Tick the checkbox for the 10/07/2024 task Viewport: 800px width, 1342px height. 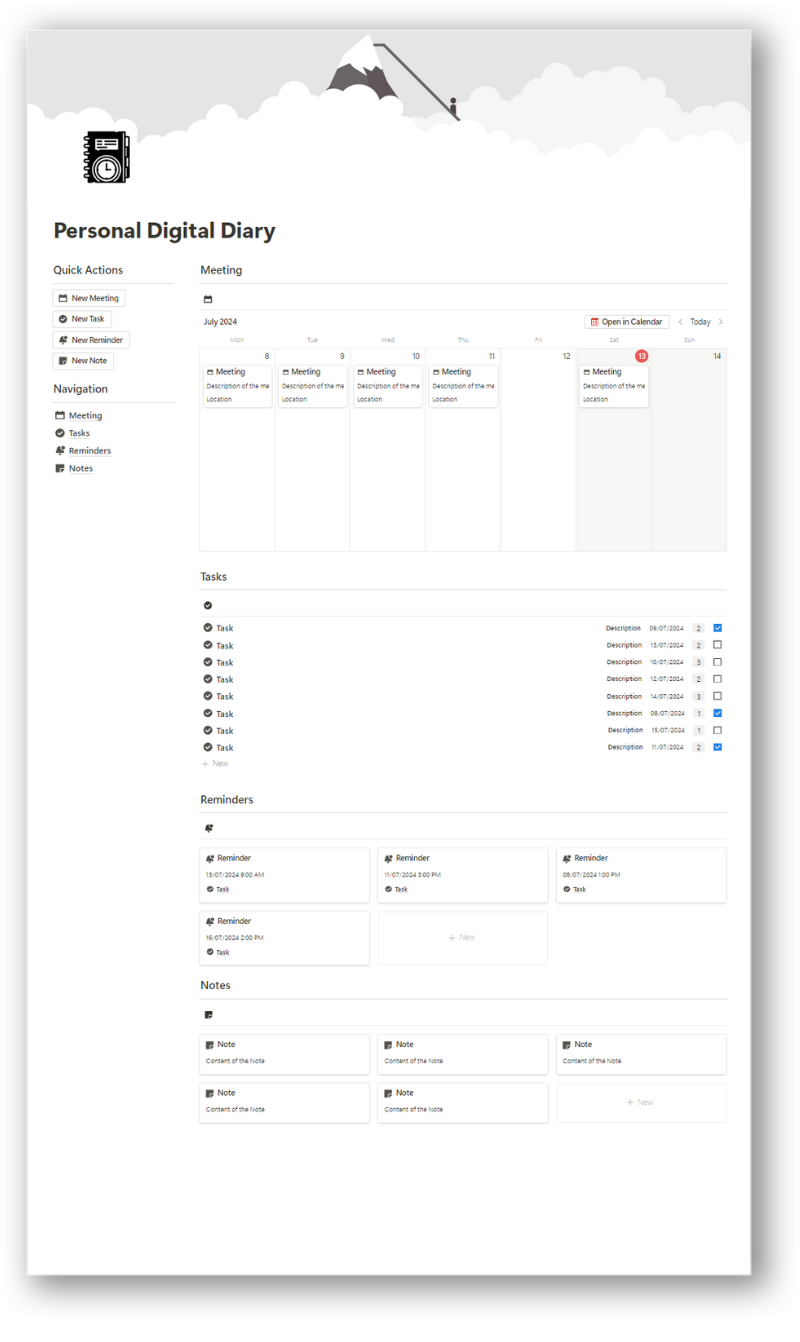717,662
